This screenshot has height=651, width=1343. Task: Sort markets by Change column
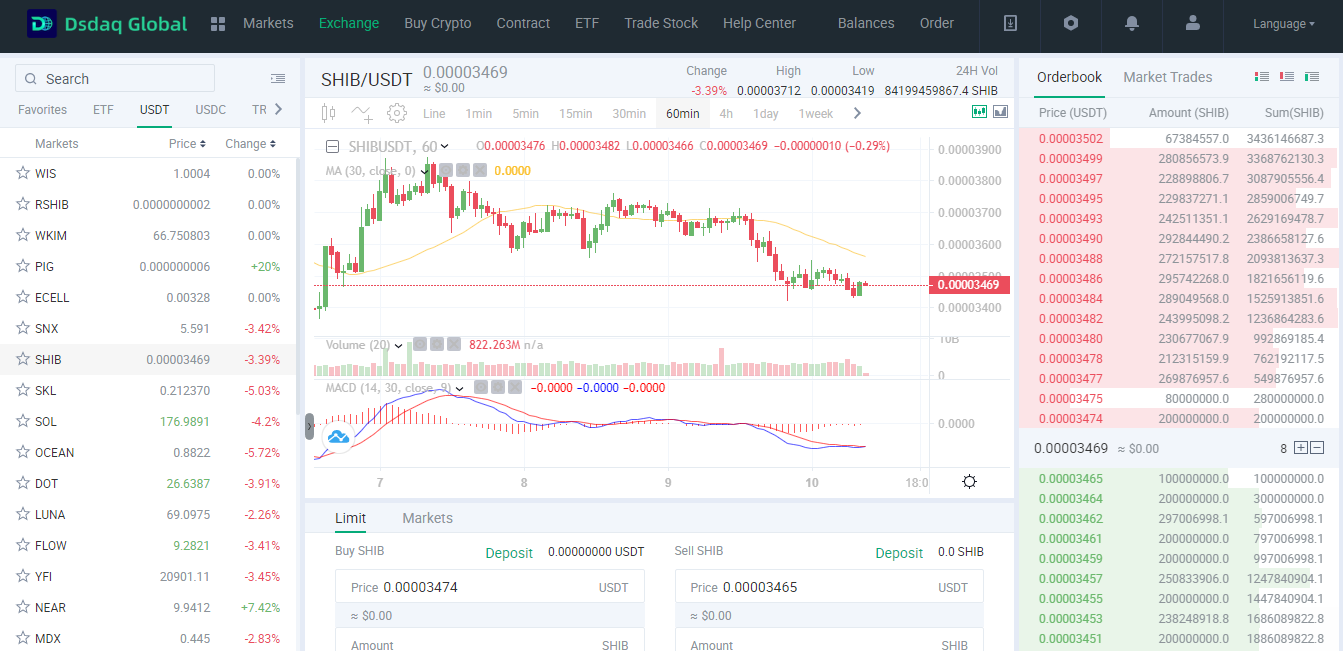pyautogui.click(x=250, y=144)
